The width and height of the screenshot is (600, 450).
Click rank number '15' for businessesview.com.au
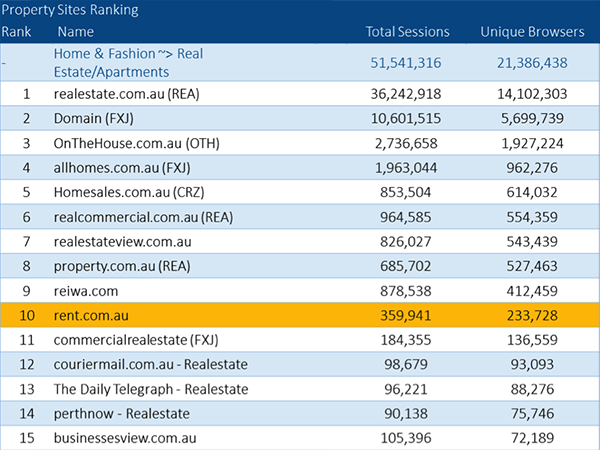tap(27, 439)
